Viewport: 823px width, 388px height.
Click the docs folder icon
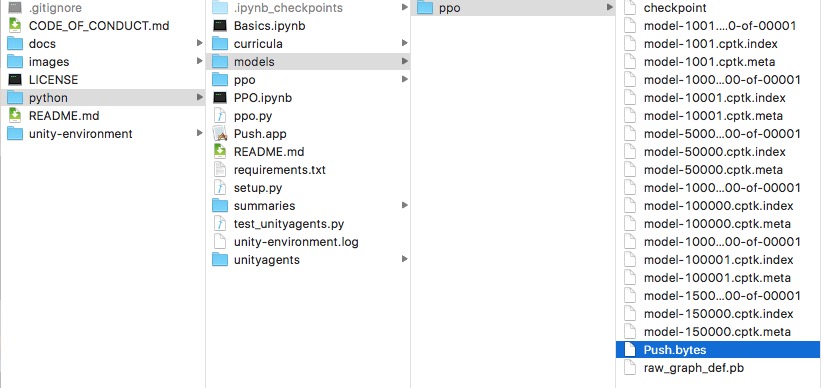click(x=15, y=44)
